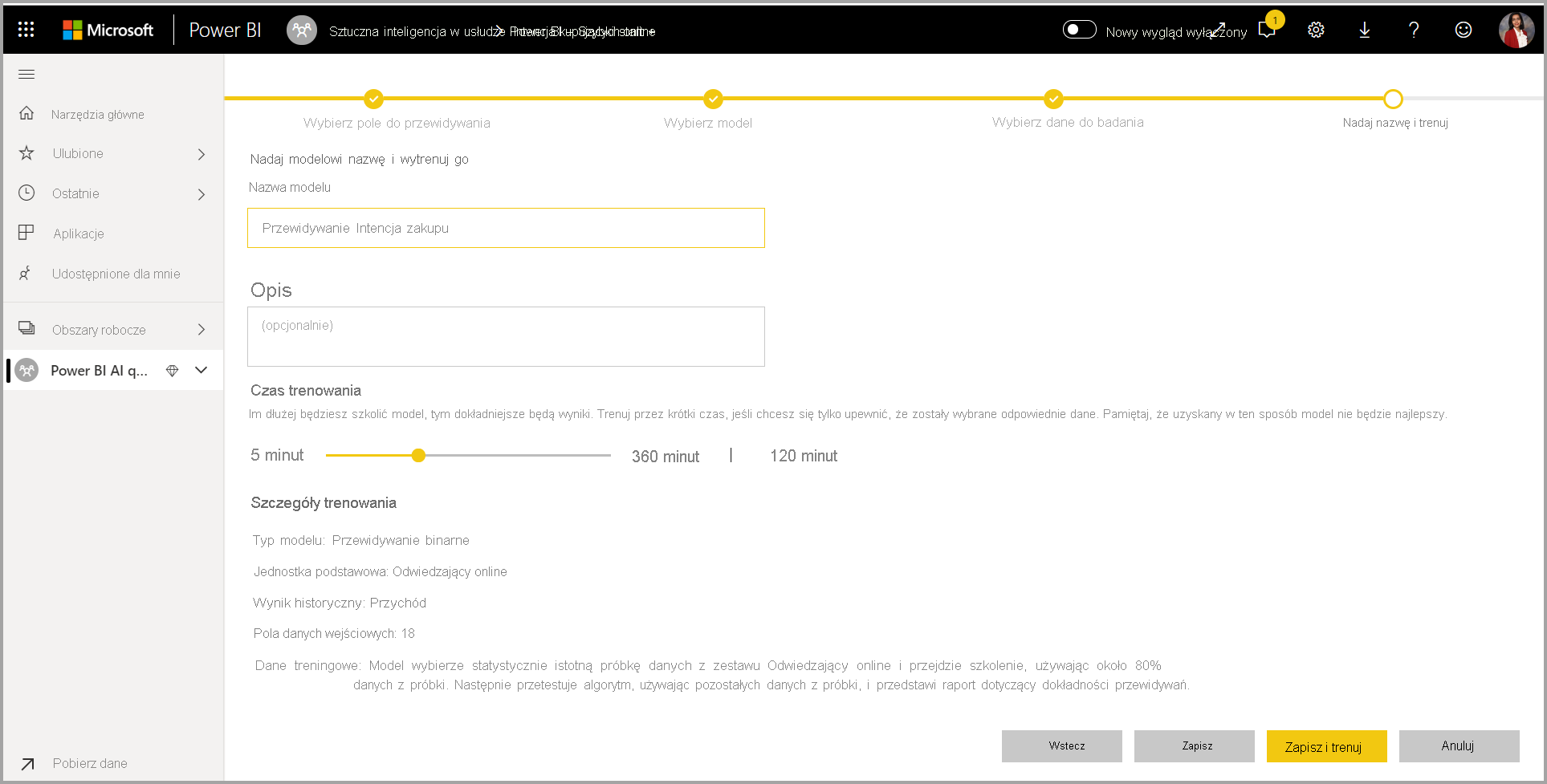Image resolution: width=1547 pixels, height=784 pixels.
Task: Click Pobierz dane link
Action: pyautogui.click(x=90, y=763)
